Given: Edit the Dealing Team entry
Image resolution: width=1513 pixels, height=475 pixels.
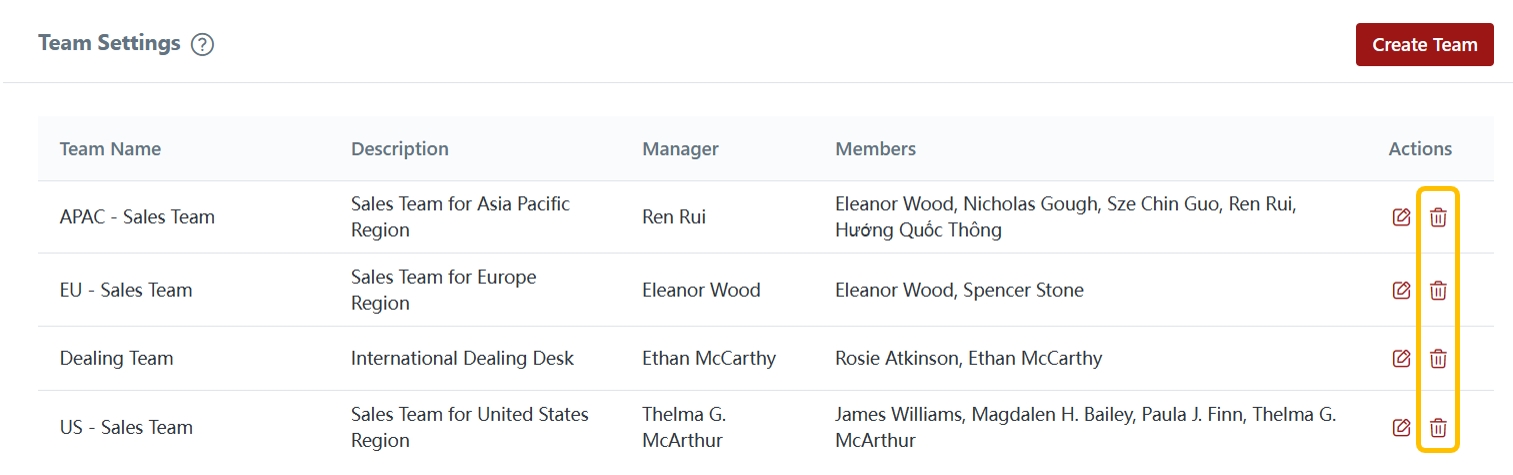Looking at the screenshot, I should [x=1401, y=358].
